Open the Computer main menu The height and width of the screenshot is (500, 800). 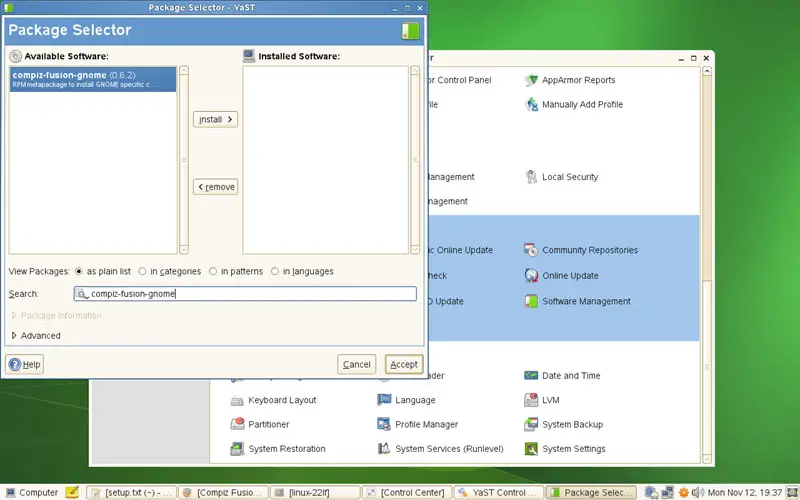click(x=32, y=492)
